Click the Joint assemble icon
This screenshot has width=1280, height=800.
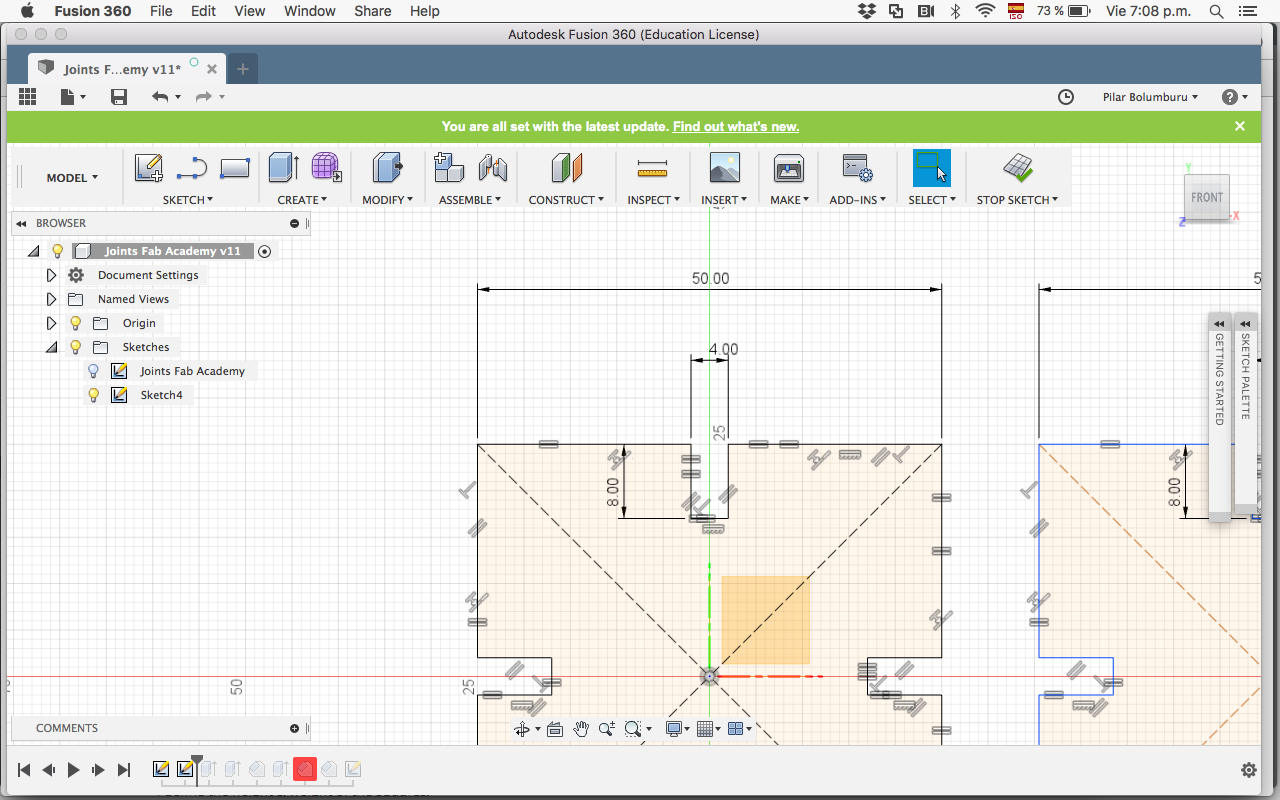pyautogui.click(x=492, y=167)
